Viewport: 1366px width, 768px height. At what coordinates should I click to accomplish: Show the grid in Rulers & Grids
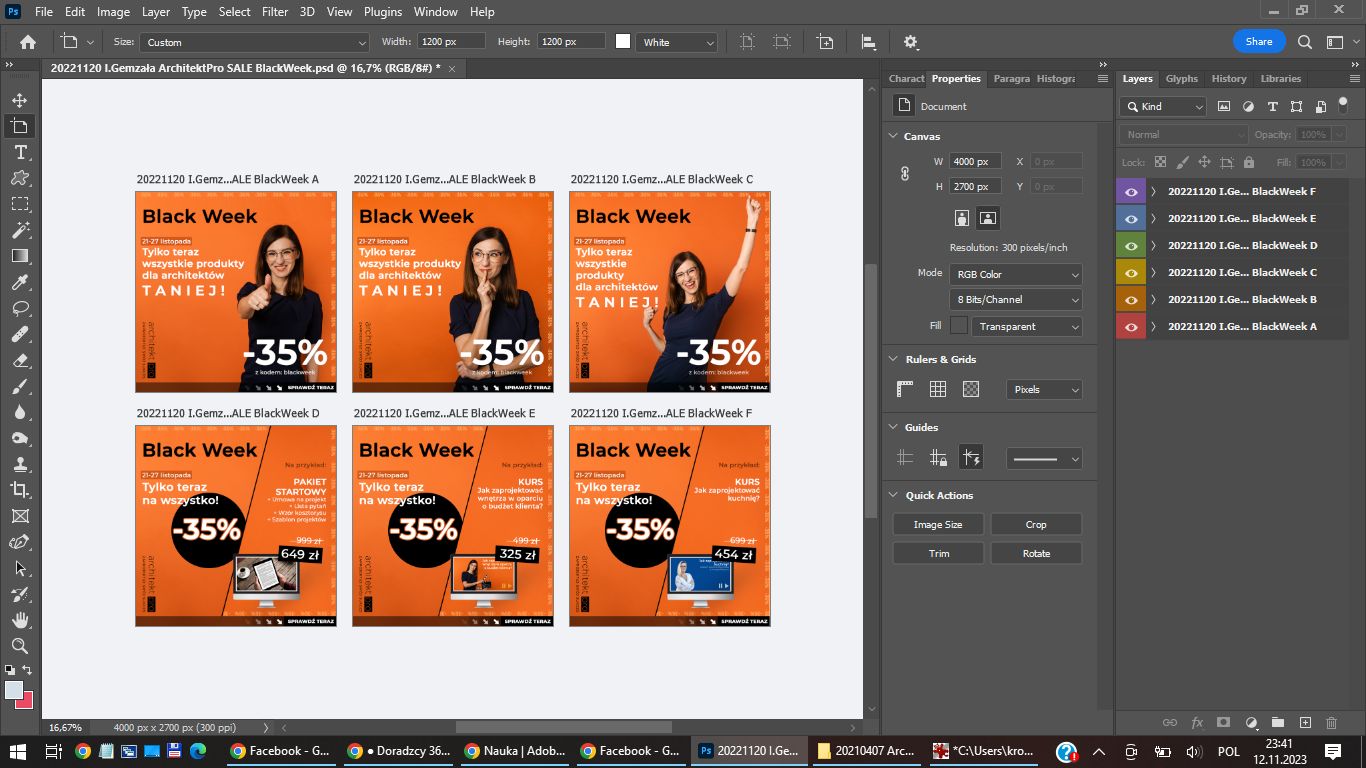938,389
